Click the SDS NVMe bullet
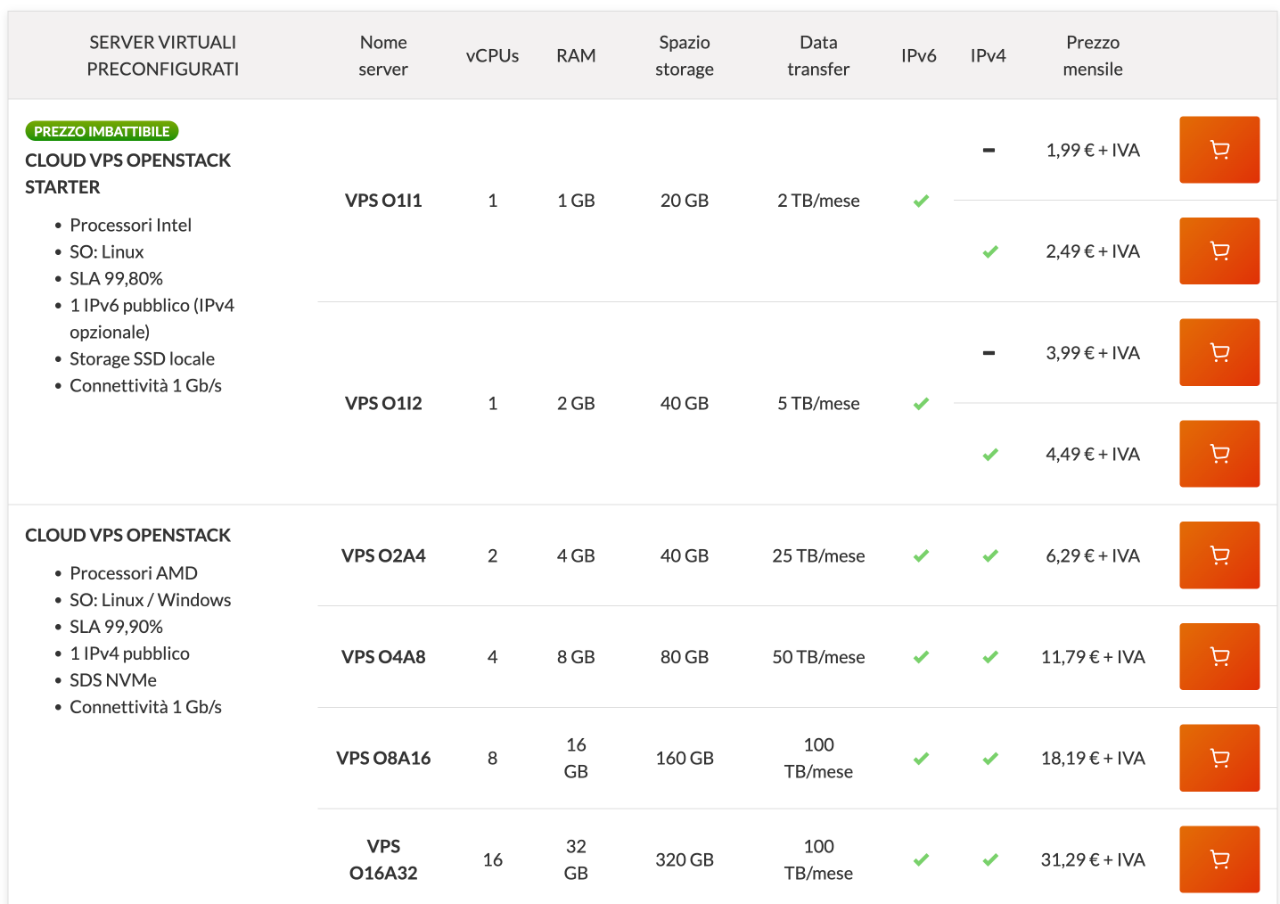 tap(113, 680)
